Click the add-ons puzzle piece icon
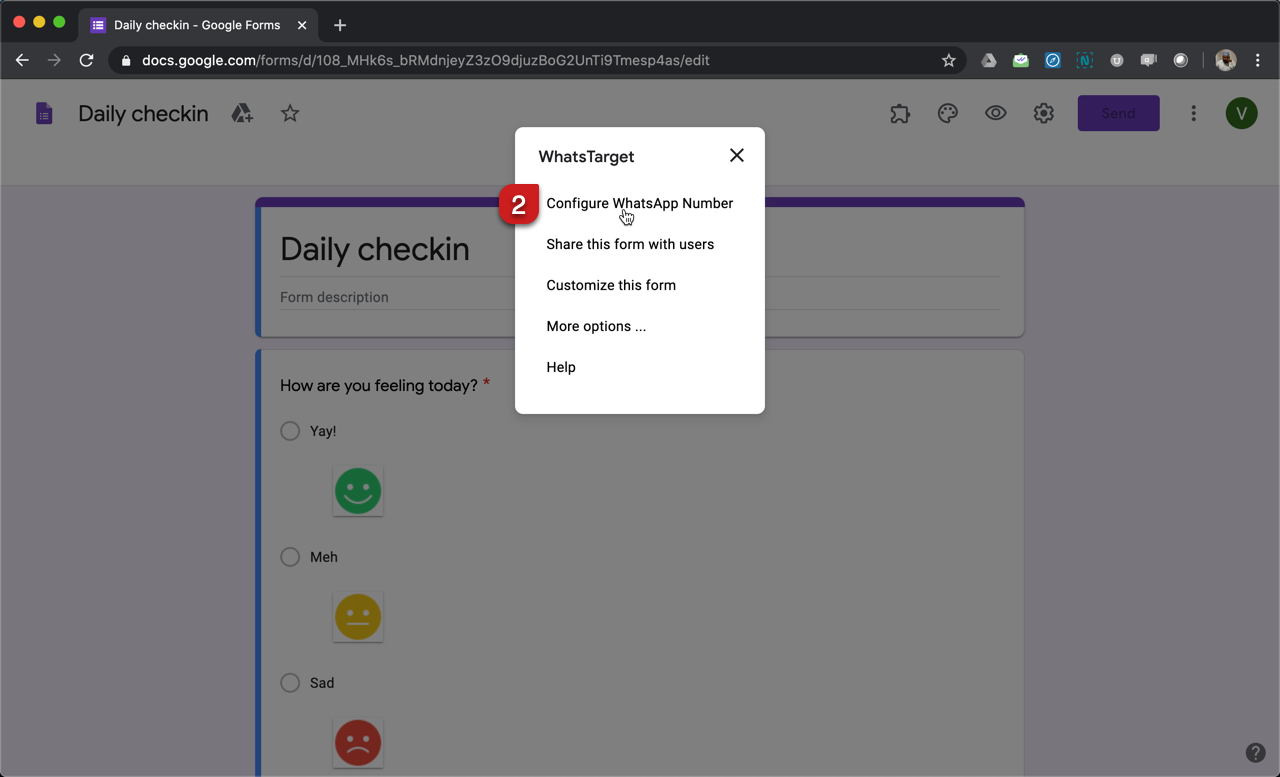This screenshot has height=777, width=1280. (900, 114)
